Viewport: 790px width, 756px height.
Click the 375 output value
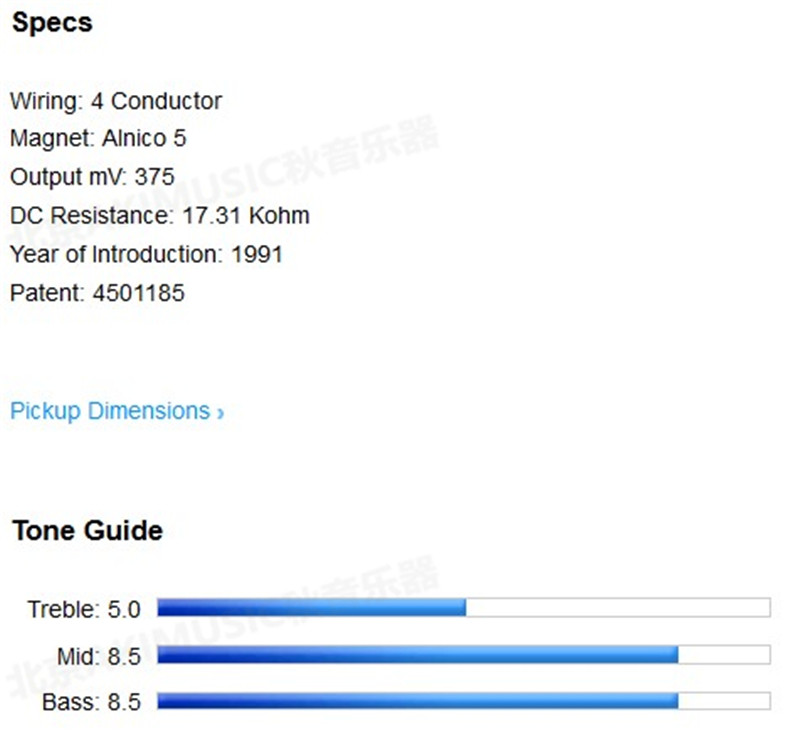pos(154,177)
